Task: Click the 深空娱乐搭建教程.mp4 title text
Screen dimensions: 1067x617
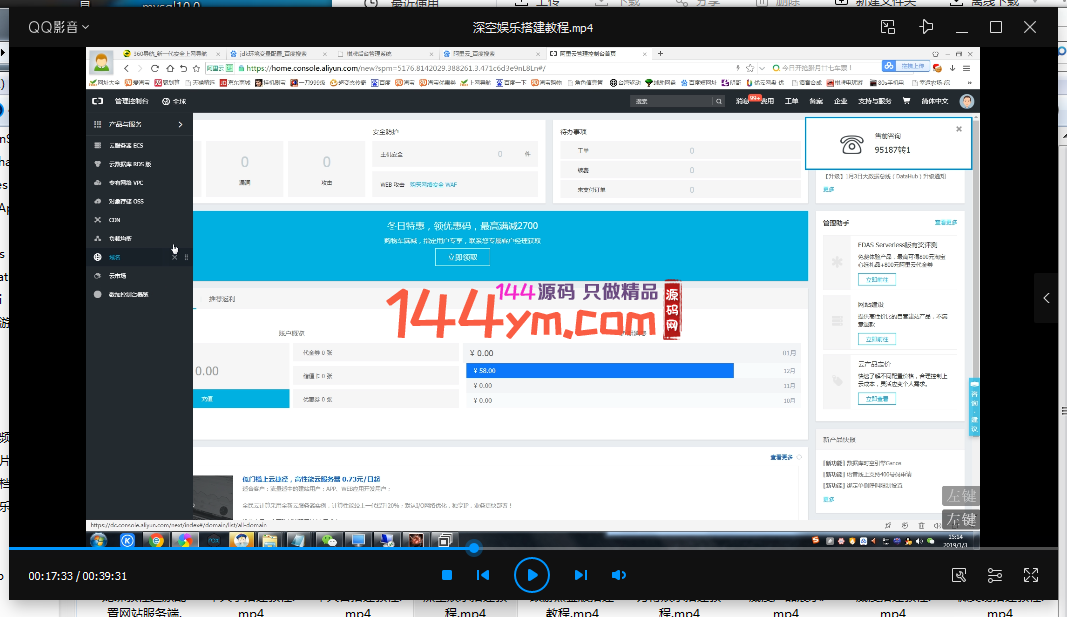Action: [532, 27]
